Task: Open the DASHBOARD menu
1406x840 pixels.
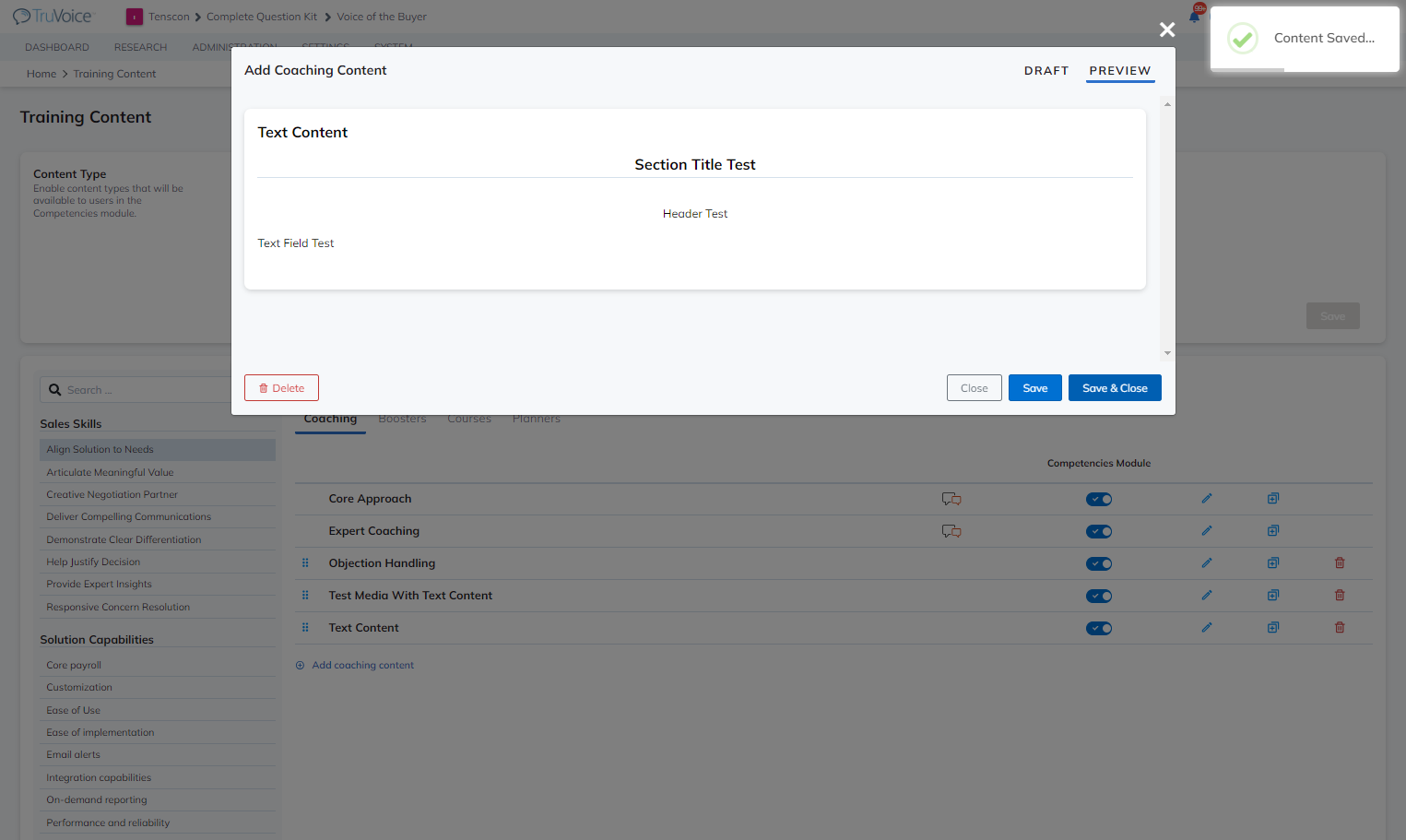Action: (57, 47)
